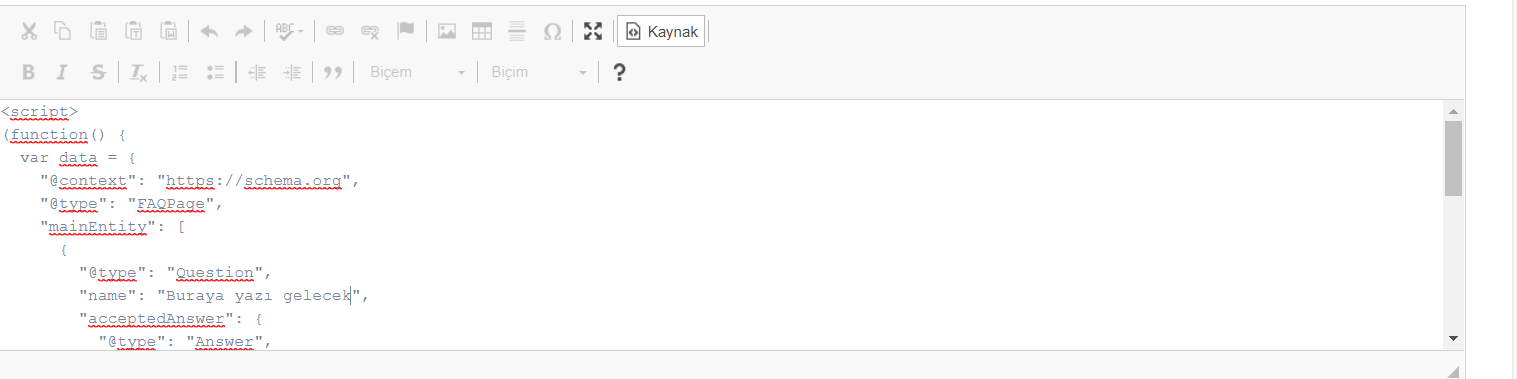Screen dimensions: 1517x379
Task: Open About editor question mark button
Action: click(x=619, y=72)
